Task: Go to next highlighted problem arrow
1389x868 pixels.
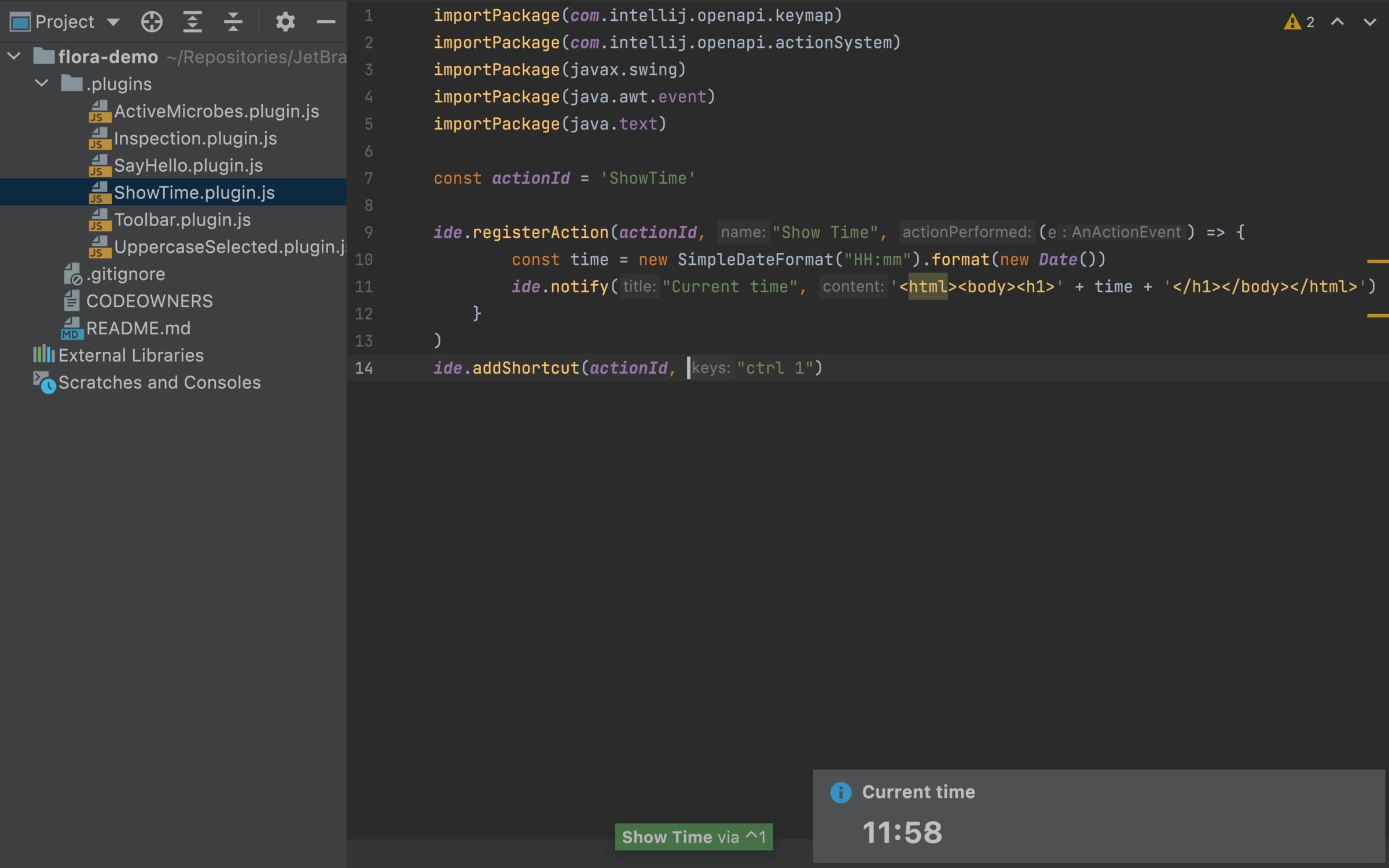Action: (1370, 22)
